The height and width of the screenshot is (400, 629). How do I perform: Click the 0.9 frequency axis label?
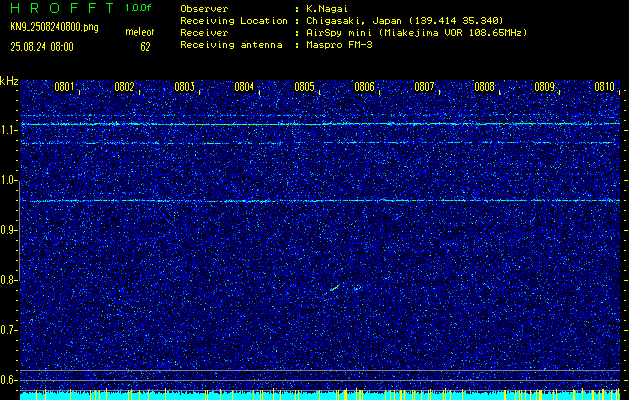[7, 230]
